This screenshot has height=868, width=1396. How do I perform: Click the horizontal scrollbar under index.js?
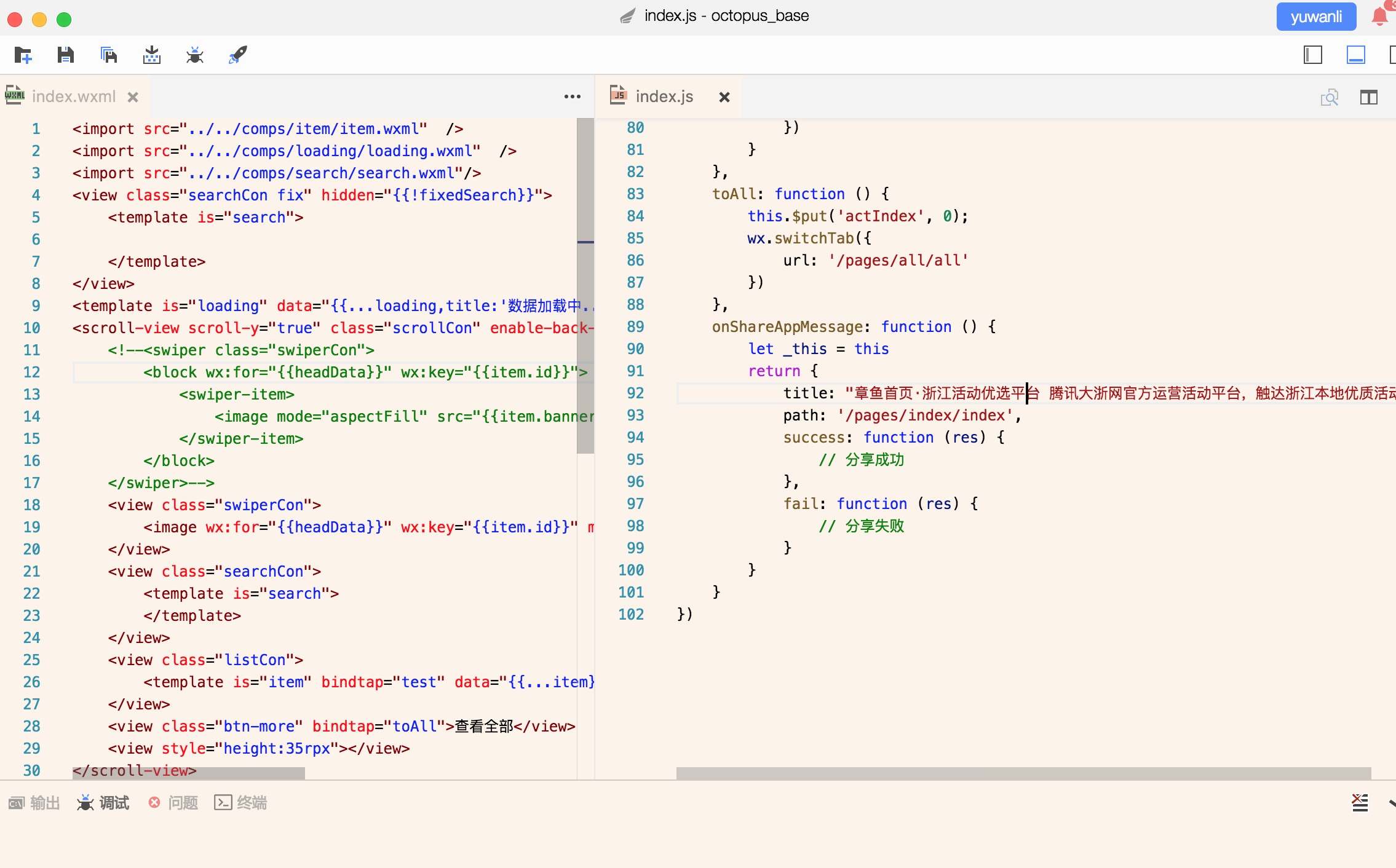[x=1023, y=773]
